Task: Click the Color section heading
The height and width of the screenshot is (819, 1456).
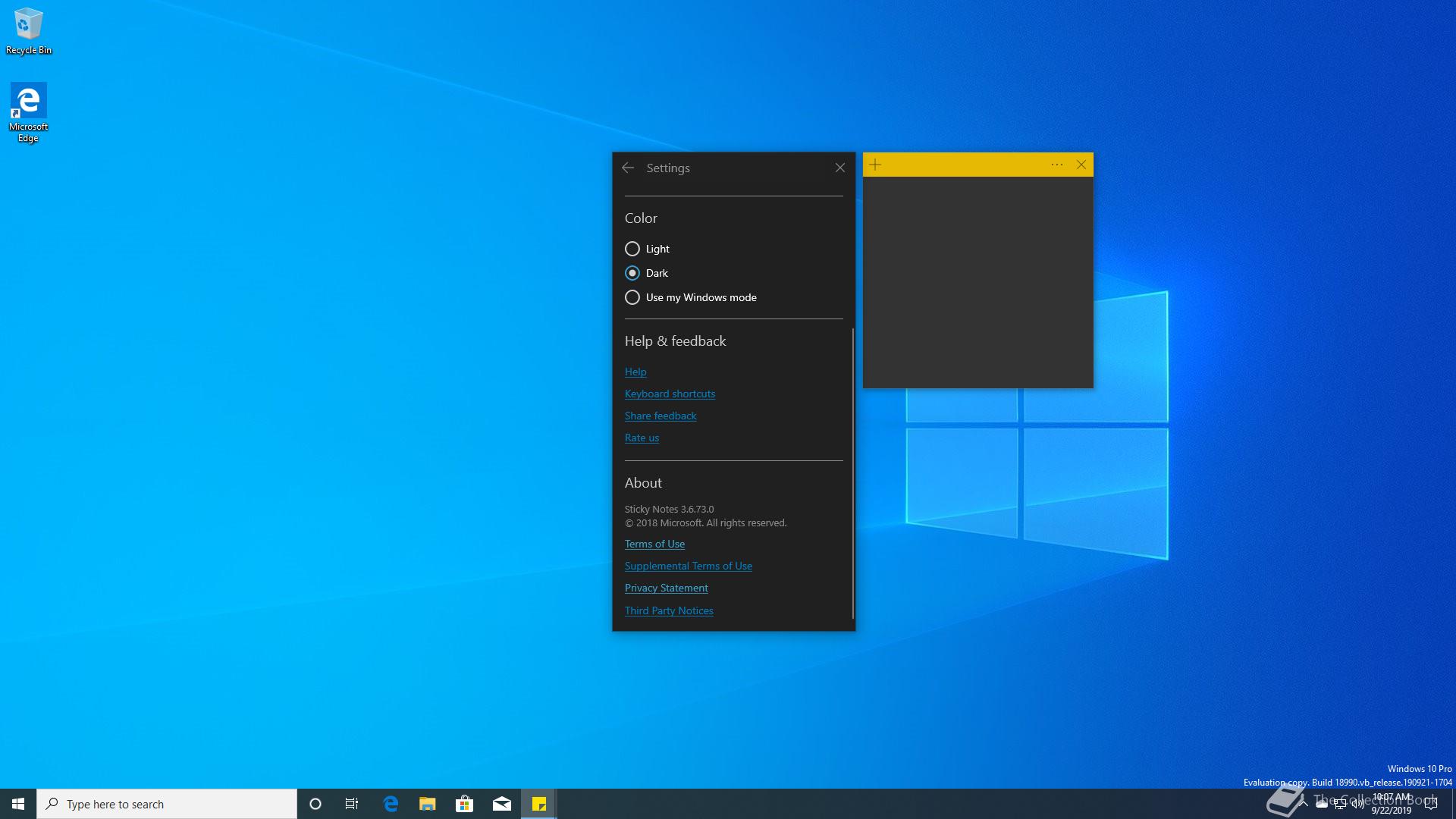Action: click(641, 218)
